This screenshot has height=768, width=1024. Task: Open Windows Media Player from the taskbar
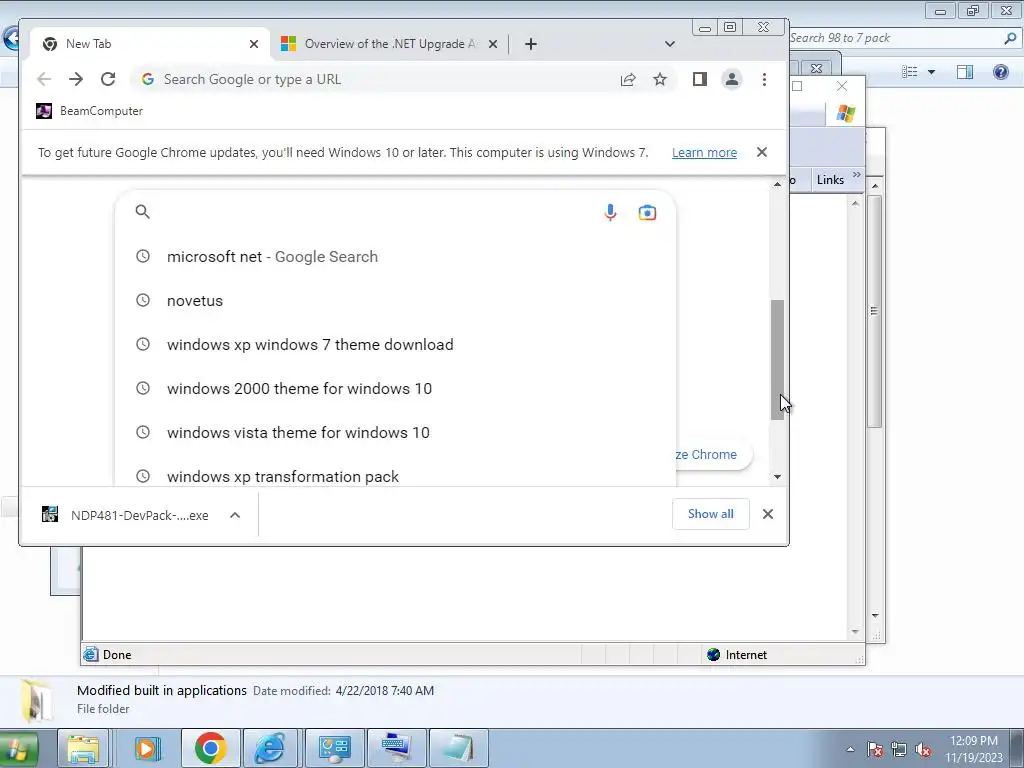click(148, 748)
